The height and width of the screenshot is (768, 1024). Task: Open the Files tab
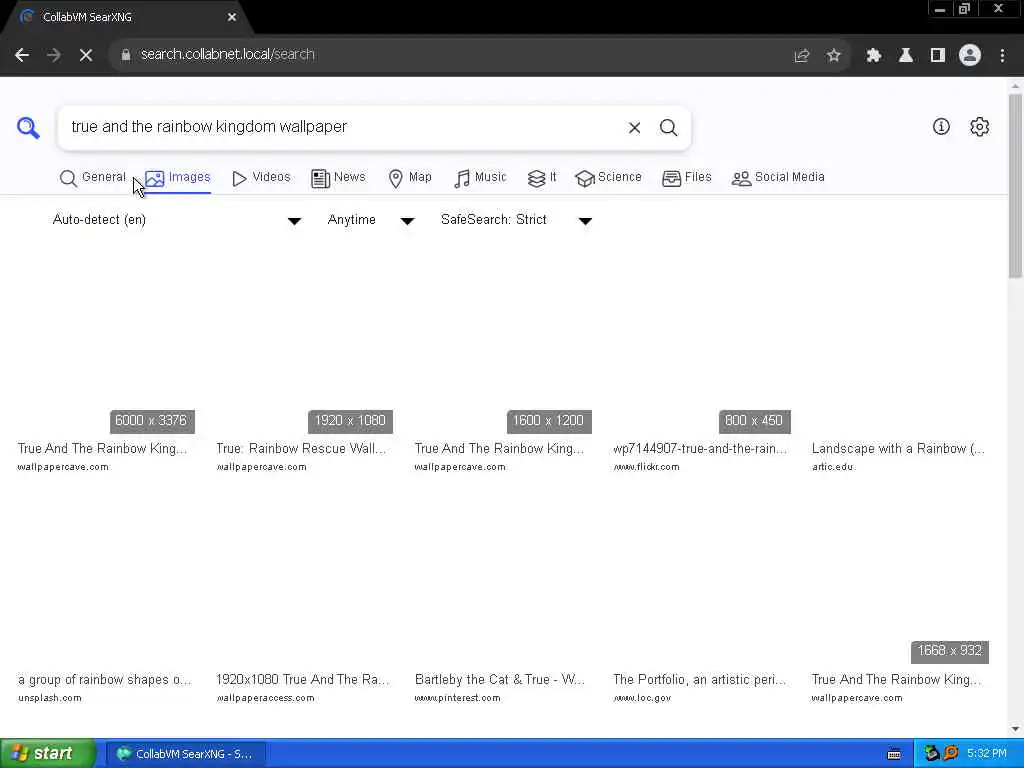(686, 178)
